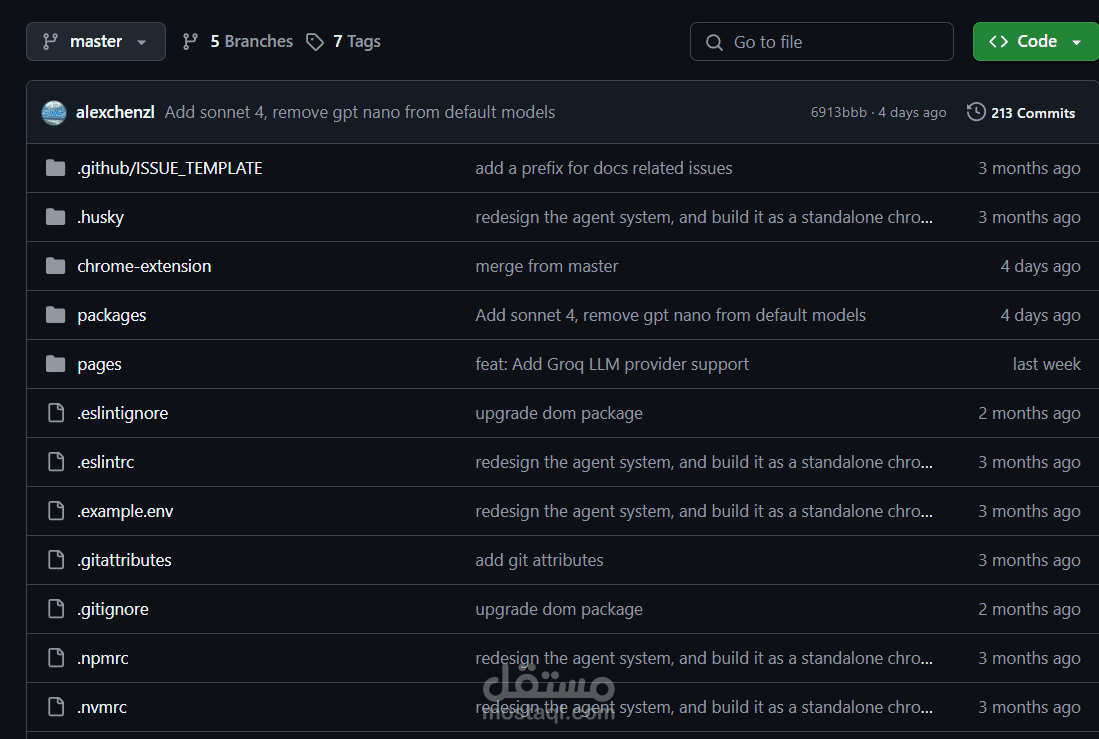View the 213 Commits history

(x=1021, y=112)
